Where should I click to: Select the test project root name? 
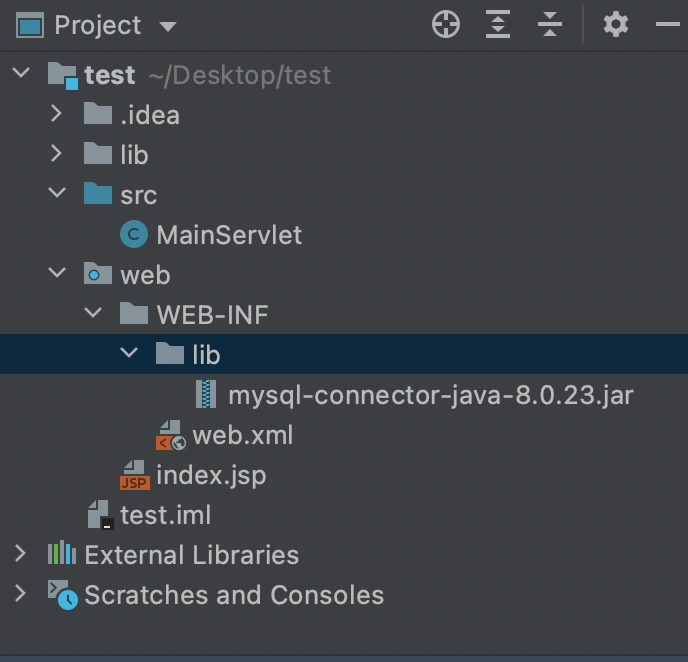[x=110, y=75]
